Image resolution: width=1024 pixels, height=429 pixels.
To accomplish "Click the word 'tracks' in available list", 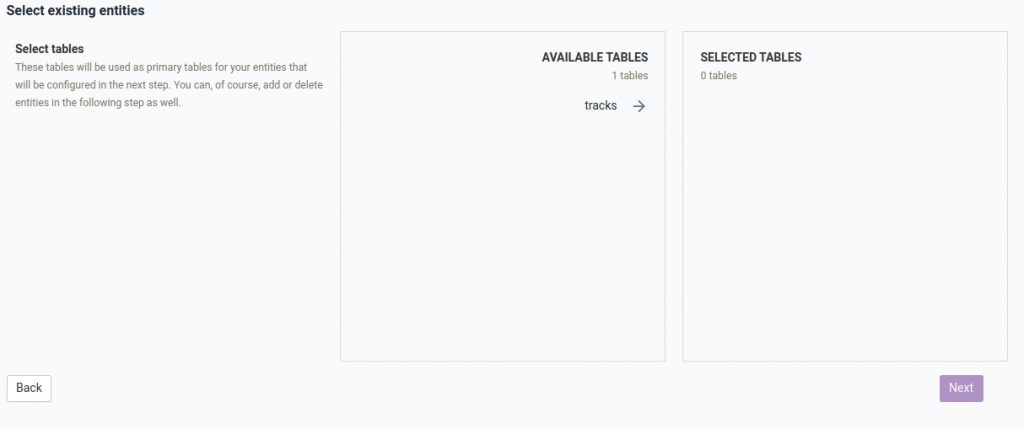I will point(601,106).
